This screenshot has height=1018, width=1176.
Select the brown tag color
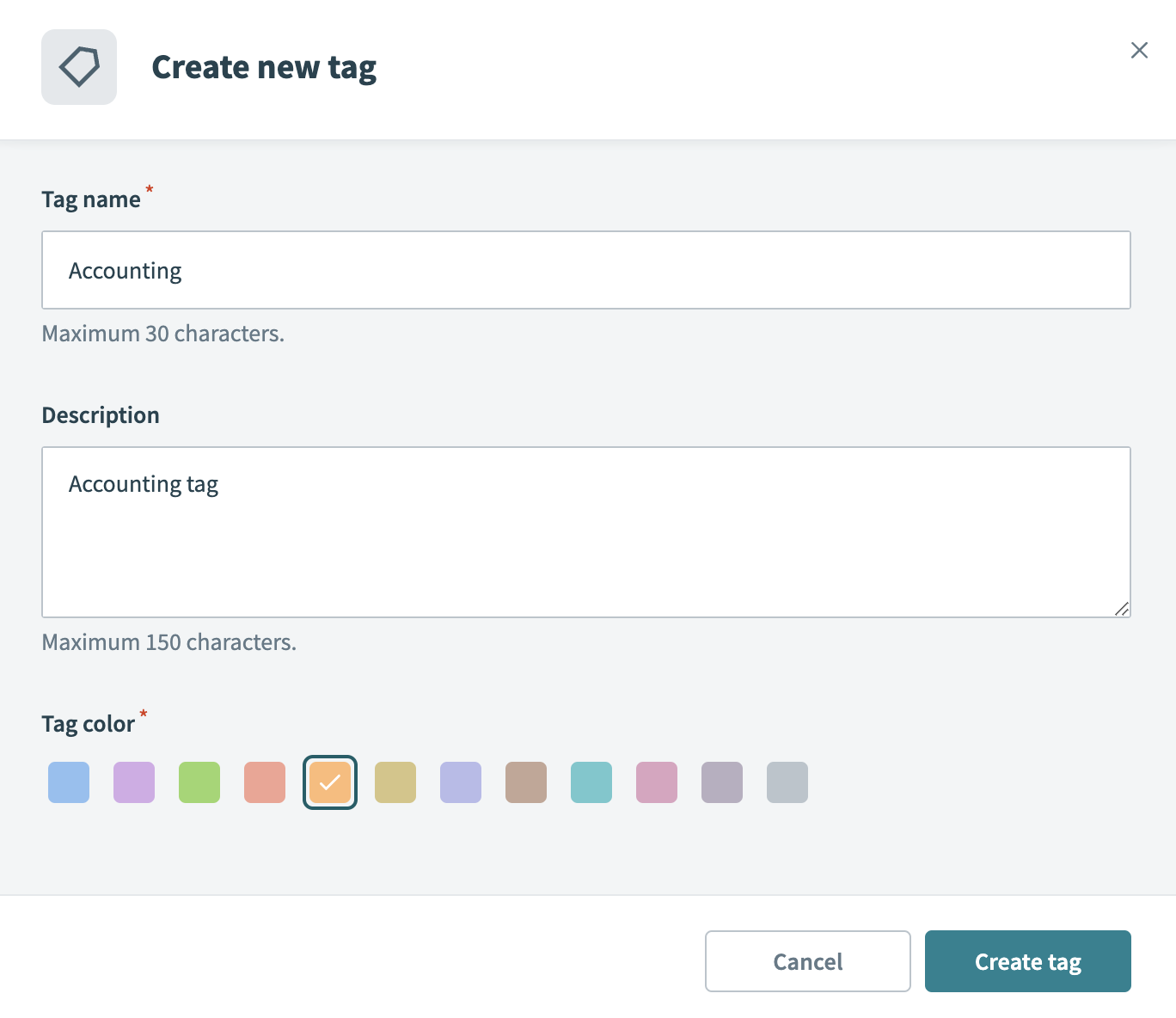coord(525,782)
